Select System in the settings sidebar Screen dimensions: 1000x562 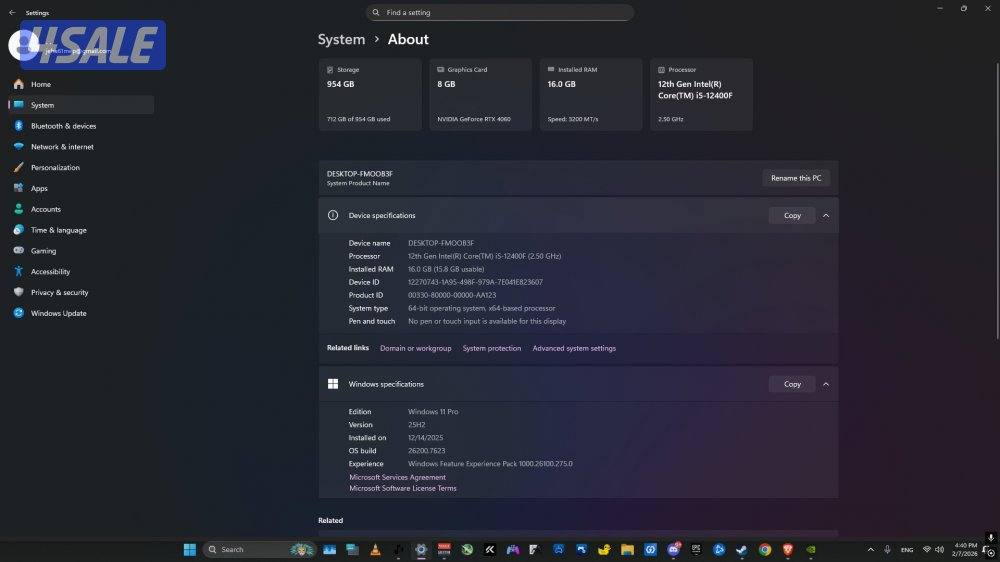tap(81, 105)
